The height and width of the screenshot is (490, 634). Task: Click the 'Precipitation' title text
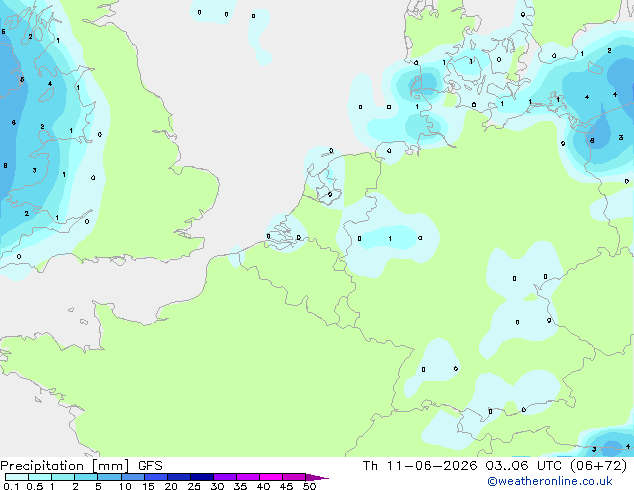pos(42,466)
